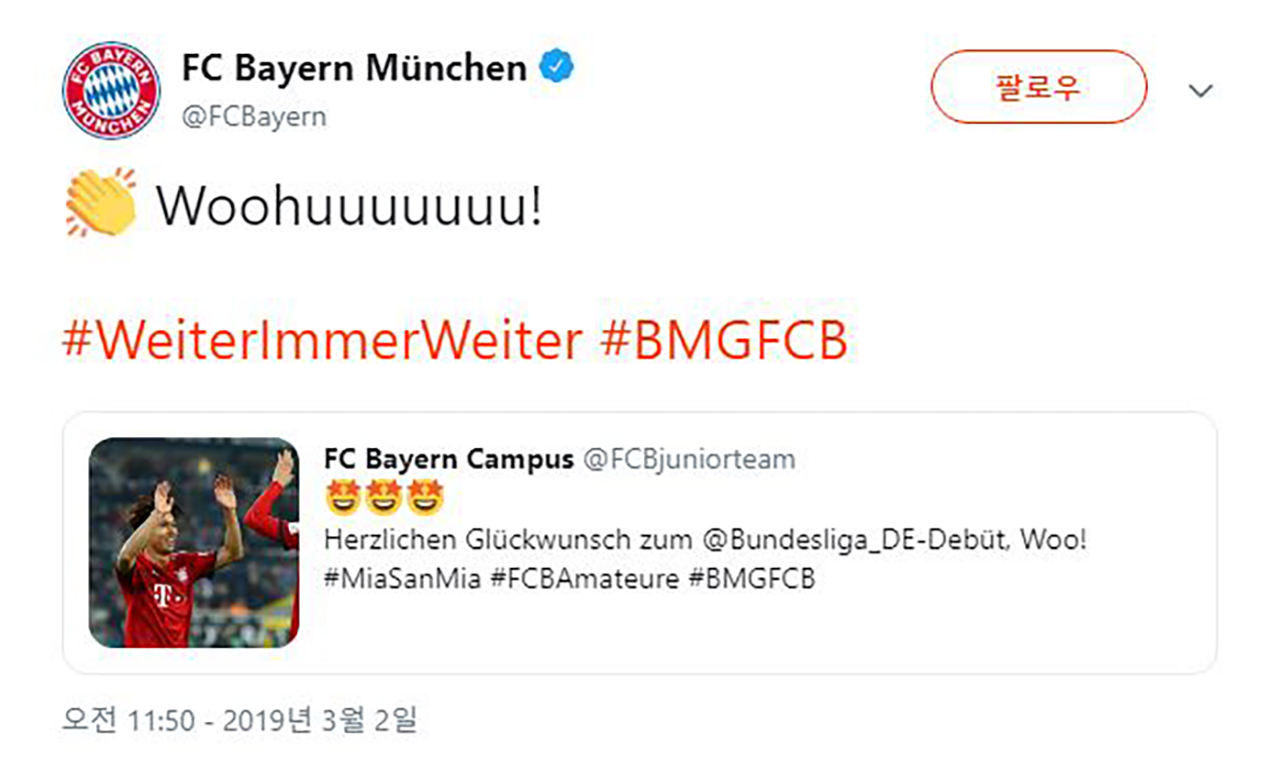The width and height of the screenshot is (1280, 766).
Task: Click the FC Bayern München club logo avatar
Action: [111, 90]
